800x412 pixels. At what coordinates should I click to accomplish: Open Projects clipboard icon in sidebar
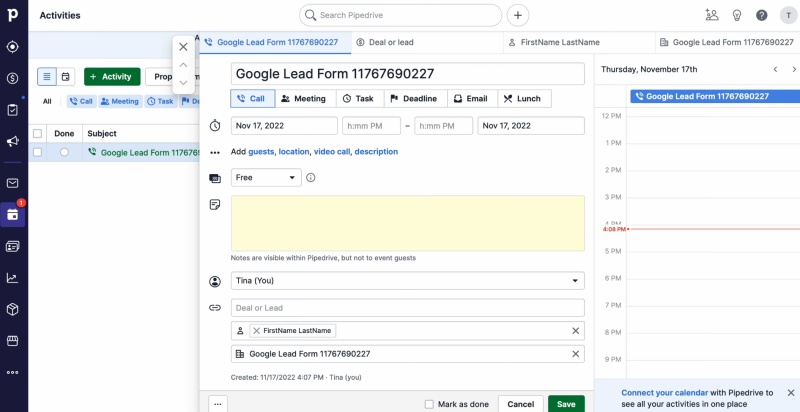[x=13, y=110]
